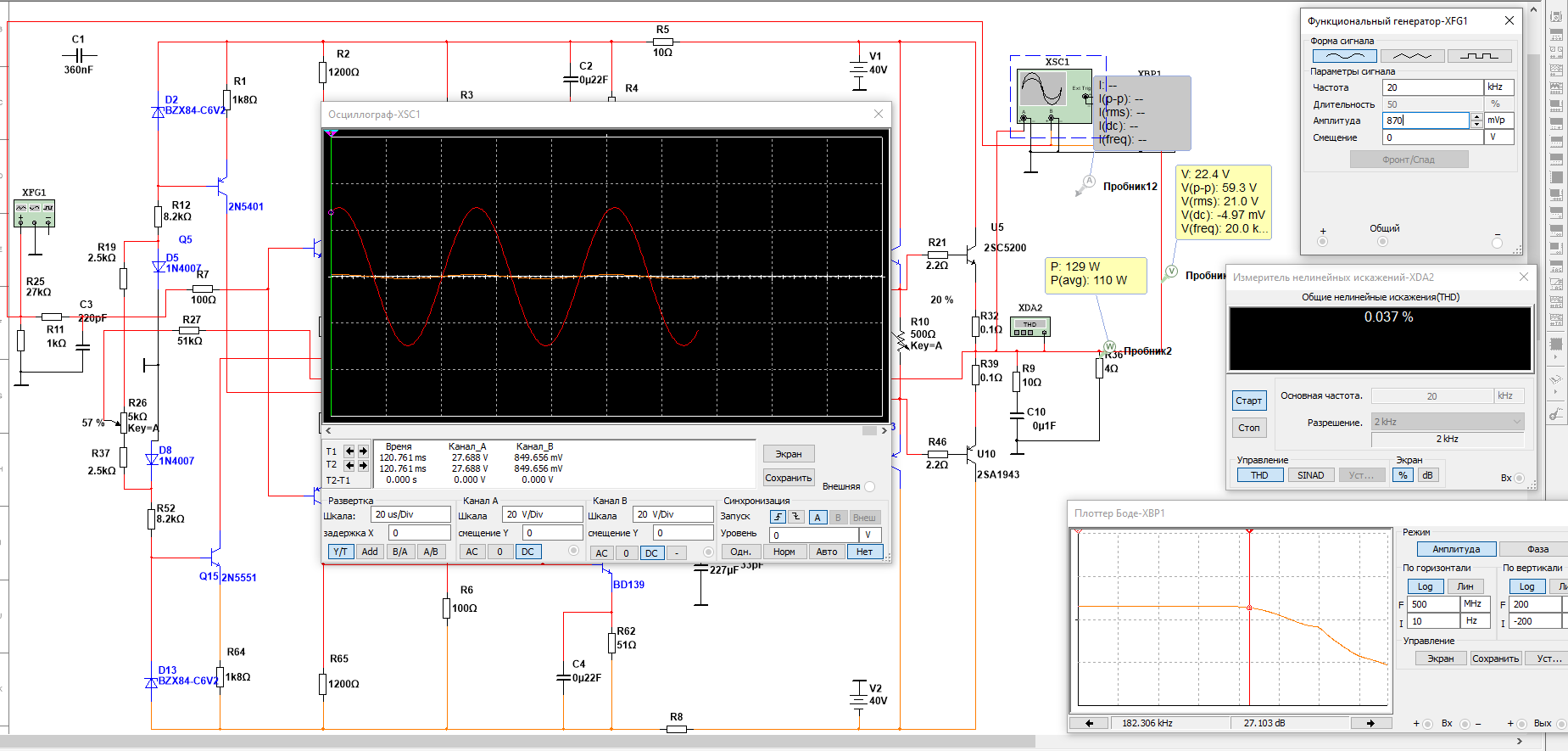Click the Частота value field
Image resolution: width=1568 pixels, height=751 pixels.
click(1432, 87)
